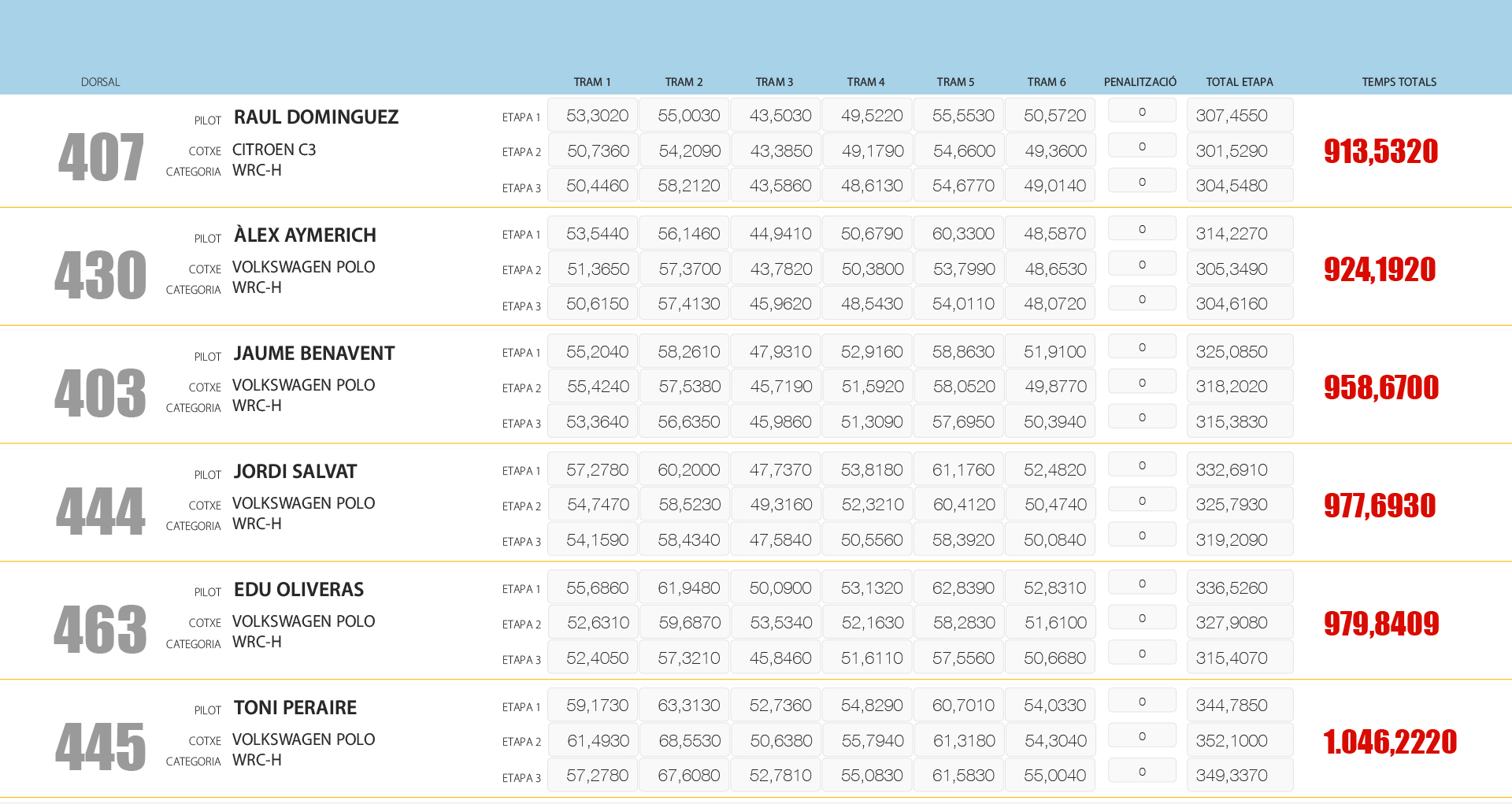1512x804 pixels.
Task: Click Toni Peraire's Etapa 2 Tram 6 time
Action: (x=1055, y=741)
